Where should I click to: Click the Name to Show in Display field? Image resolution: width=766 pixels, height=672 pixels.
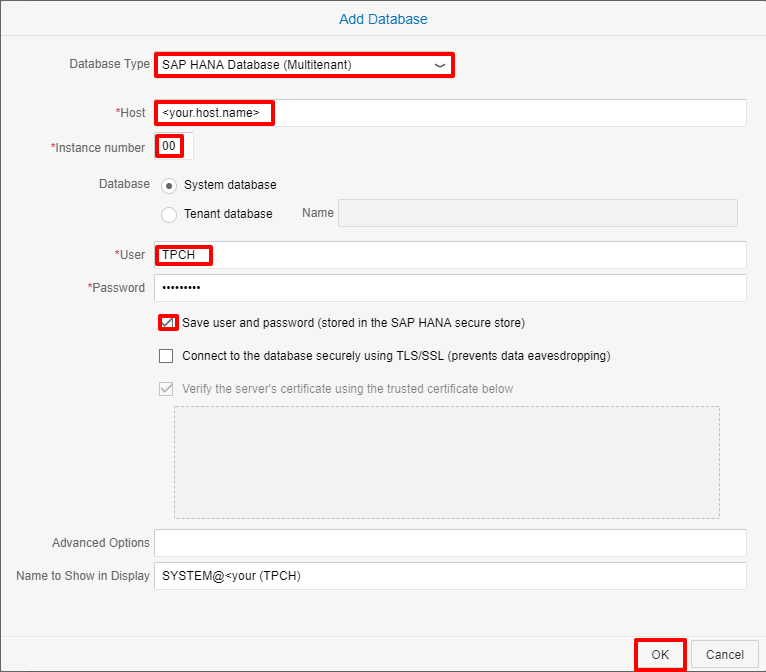450,576
